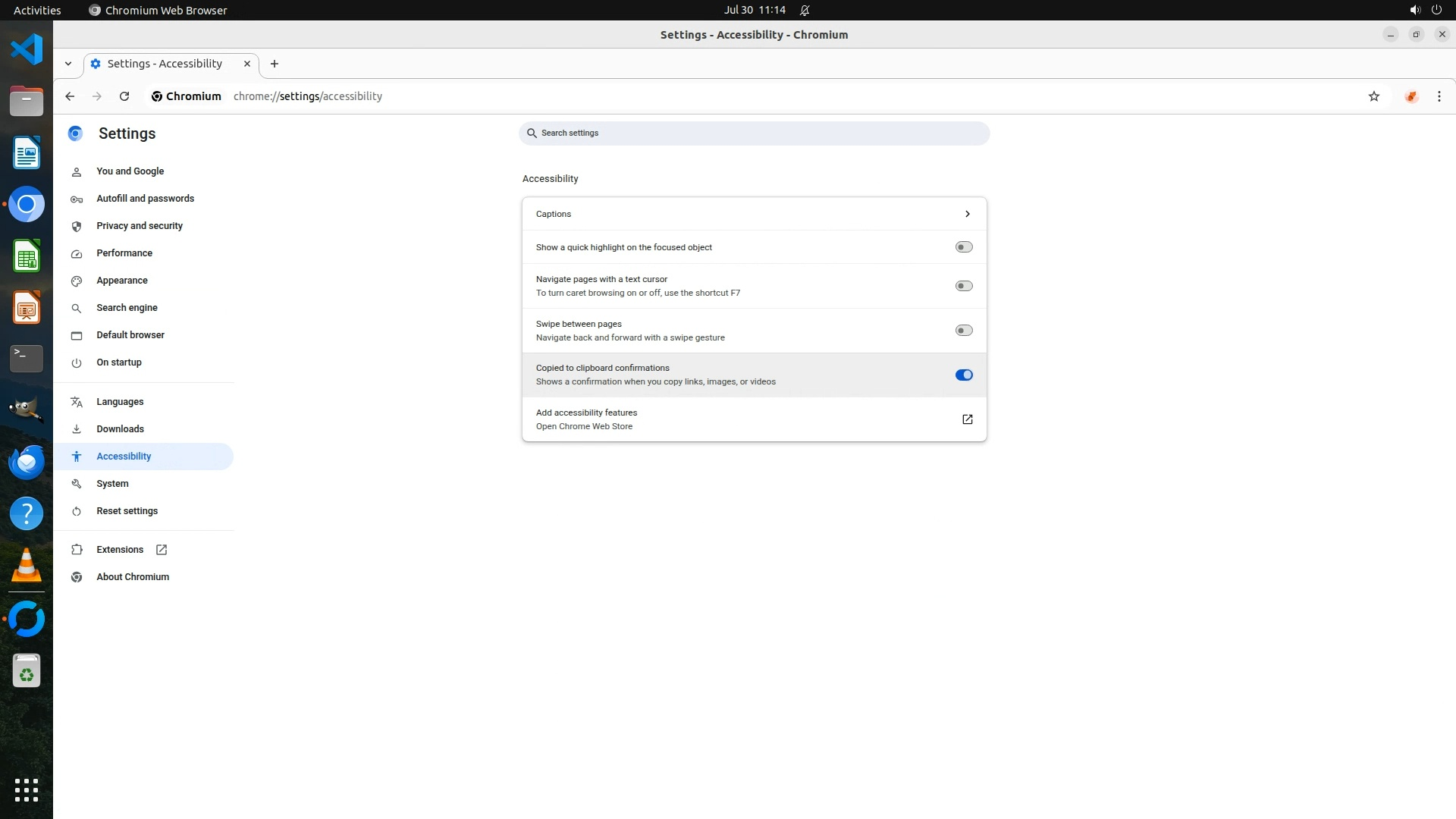This screenshot has height=819, width=1456.
Task: Open Extensions page link
Action: coord(120,550)
